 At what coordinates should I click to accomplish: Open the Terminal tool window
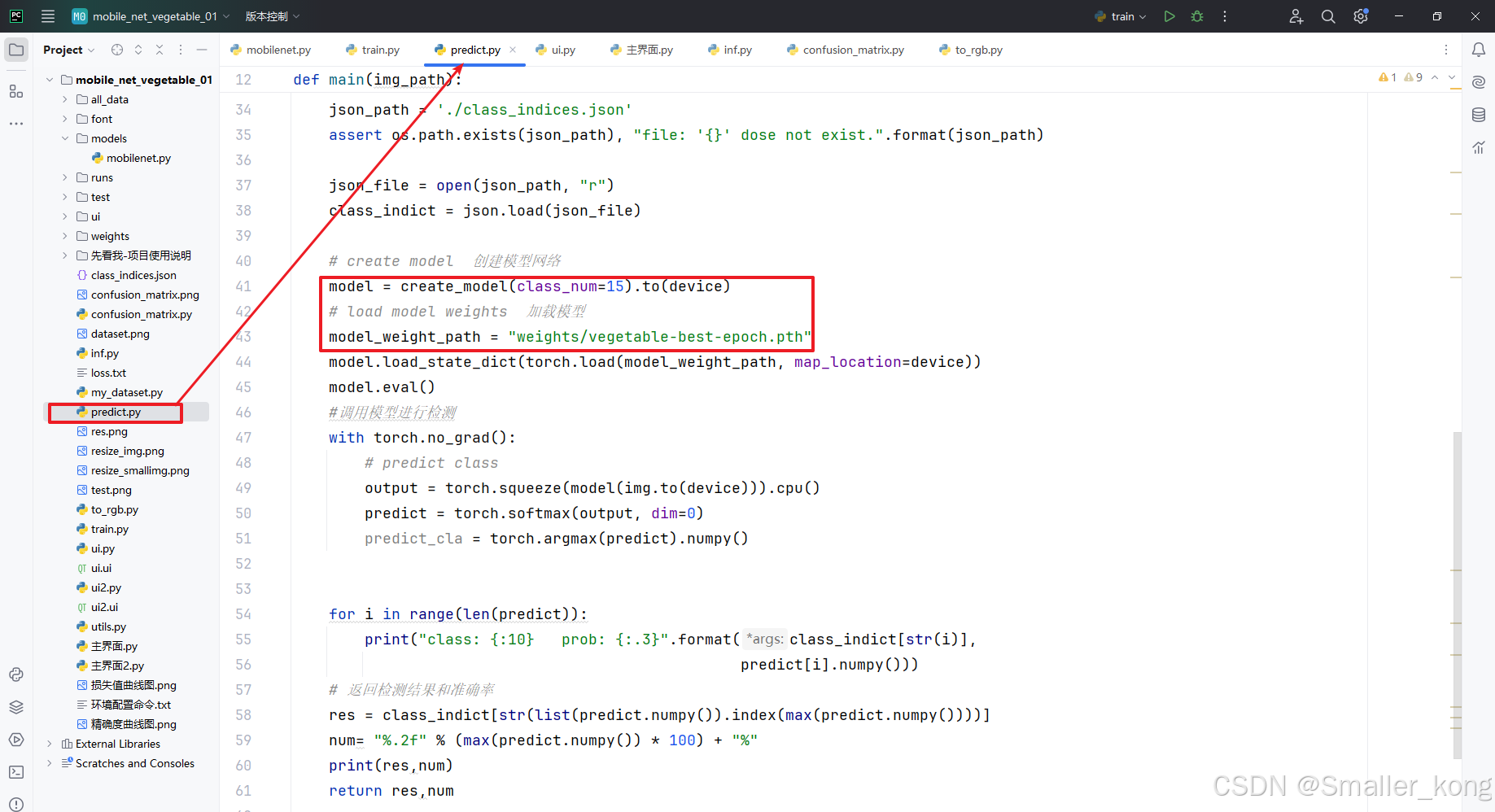(x=16, y=772)
